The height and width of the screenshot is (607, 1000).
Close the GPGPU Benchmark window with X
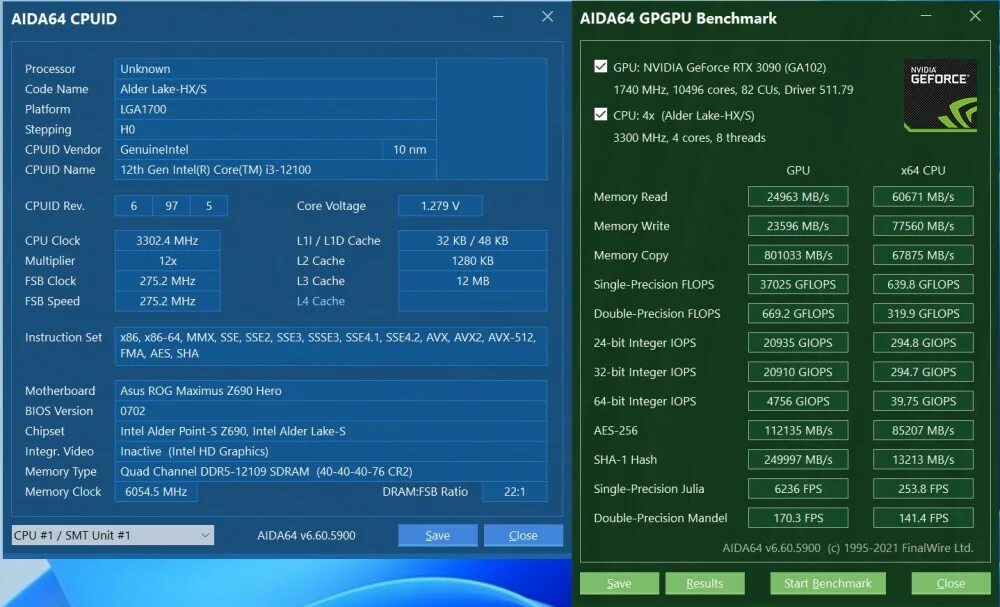pos(975,17)
